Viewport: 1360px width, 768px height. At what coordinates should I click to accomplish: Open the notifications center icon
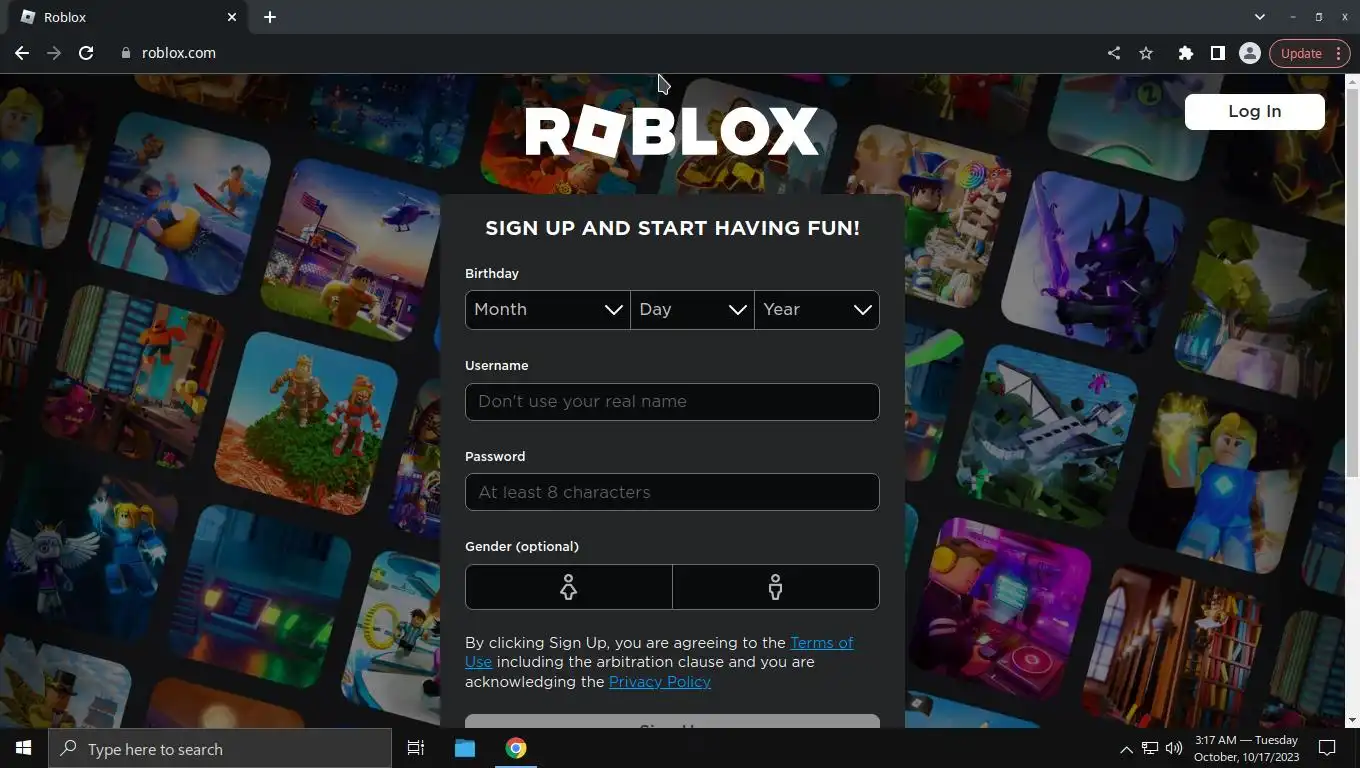[x=1327, y=748]
